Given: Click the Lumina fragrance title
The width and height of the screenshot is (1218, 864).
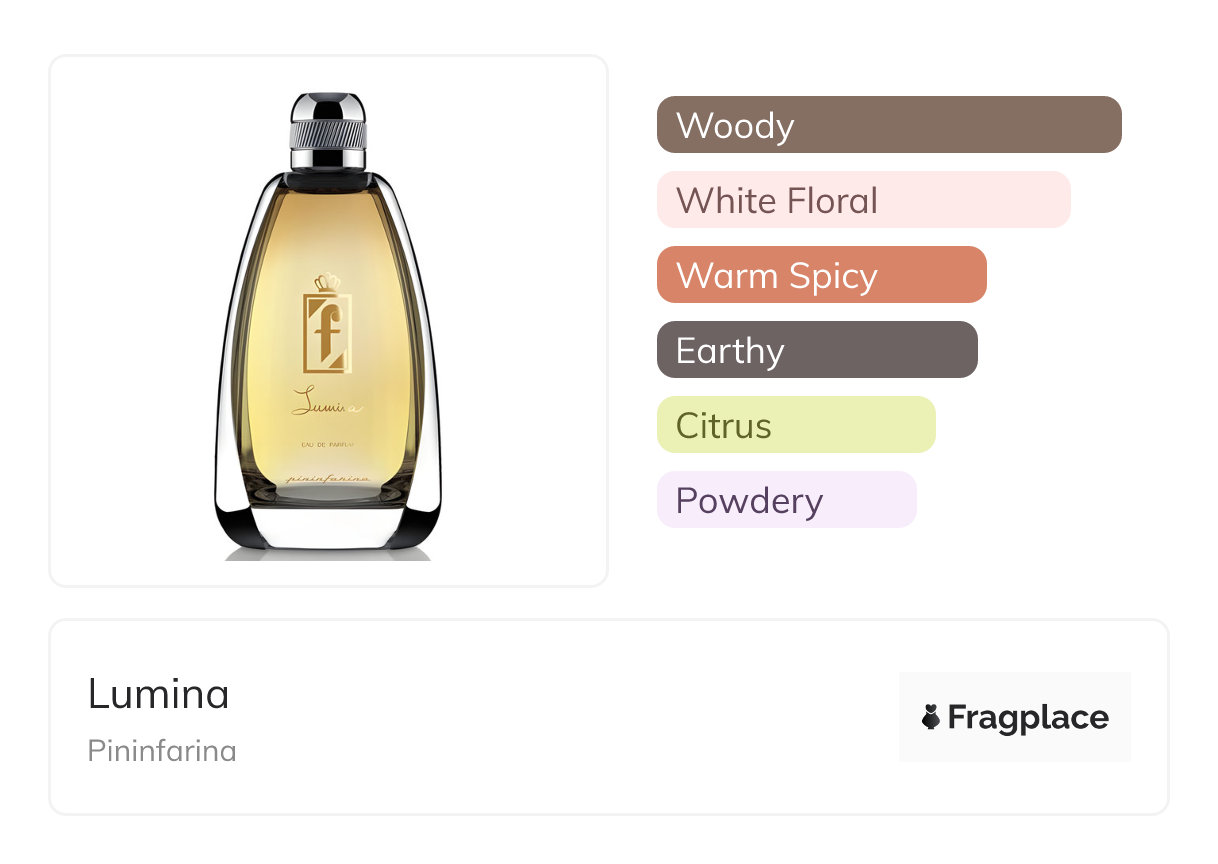Looking at the screenshot, I should 159,693.
